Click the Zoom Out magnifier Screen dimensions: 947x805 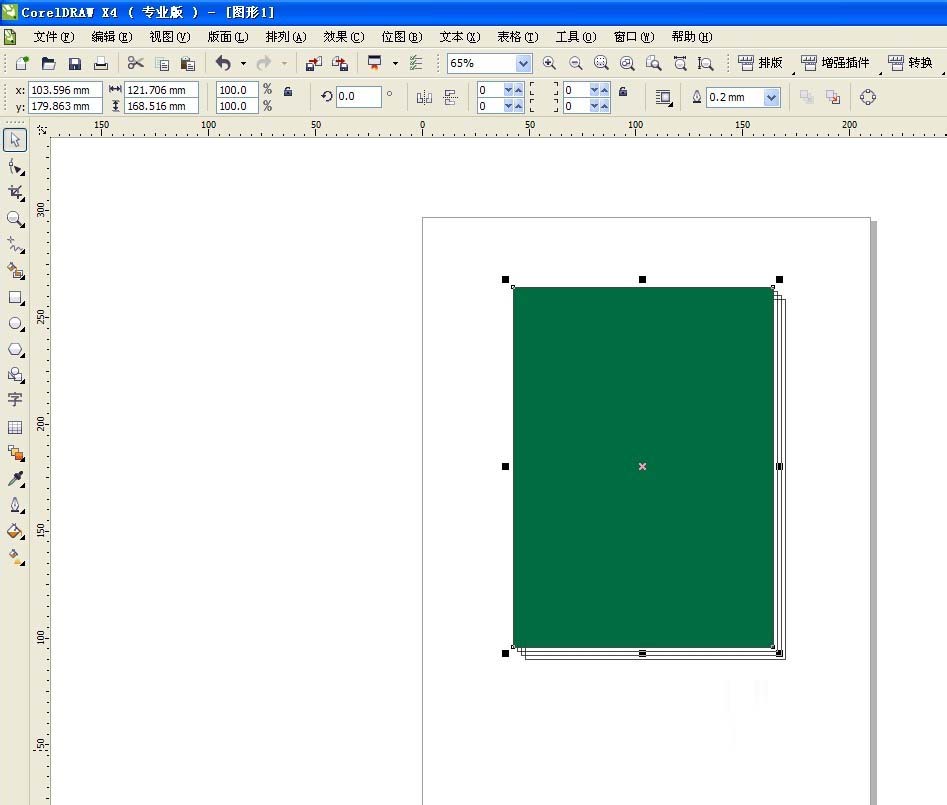point(576,63)
